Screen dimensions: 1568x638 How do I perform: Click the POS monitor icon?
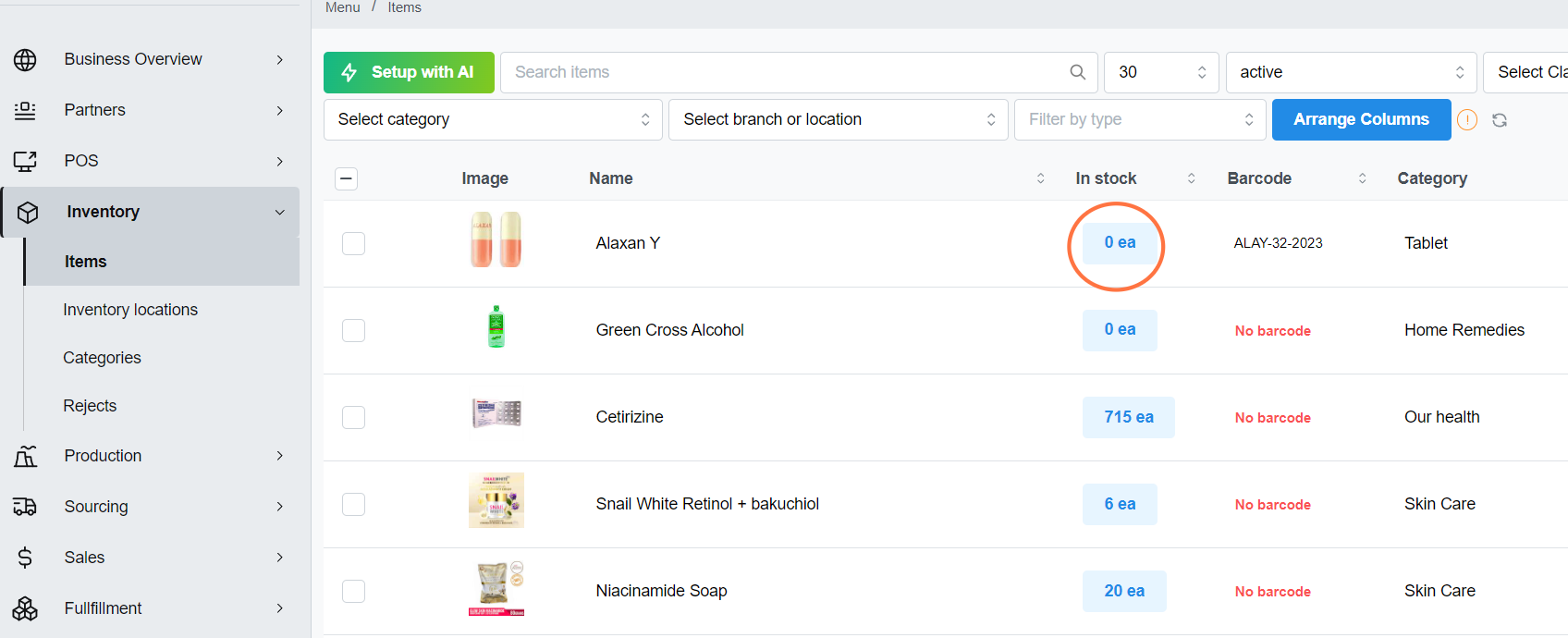coord(25,161)
